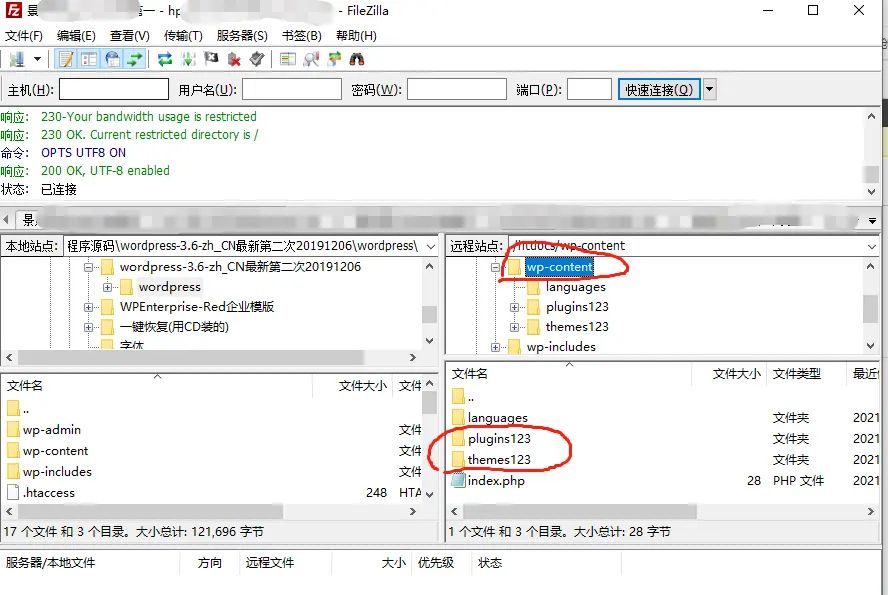This screenshot has width=888, height=595.
Task: Open the server tabs dropdown arrow
Action: click(x=872, y=221)
